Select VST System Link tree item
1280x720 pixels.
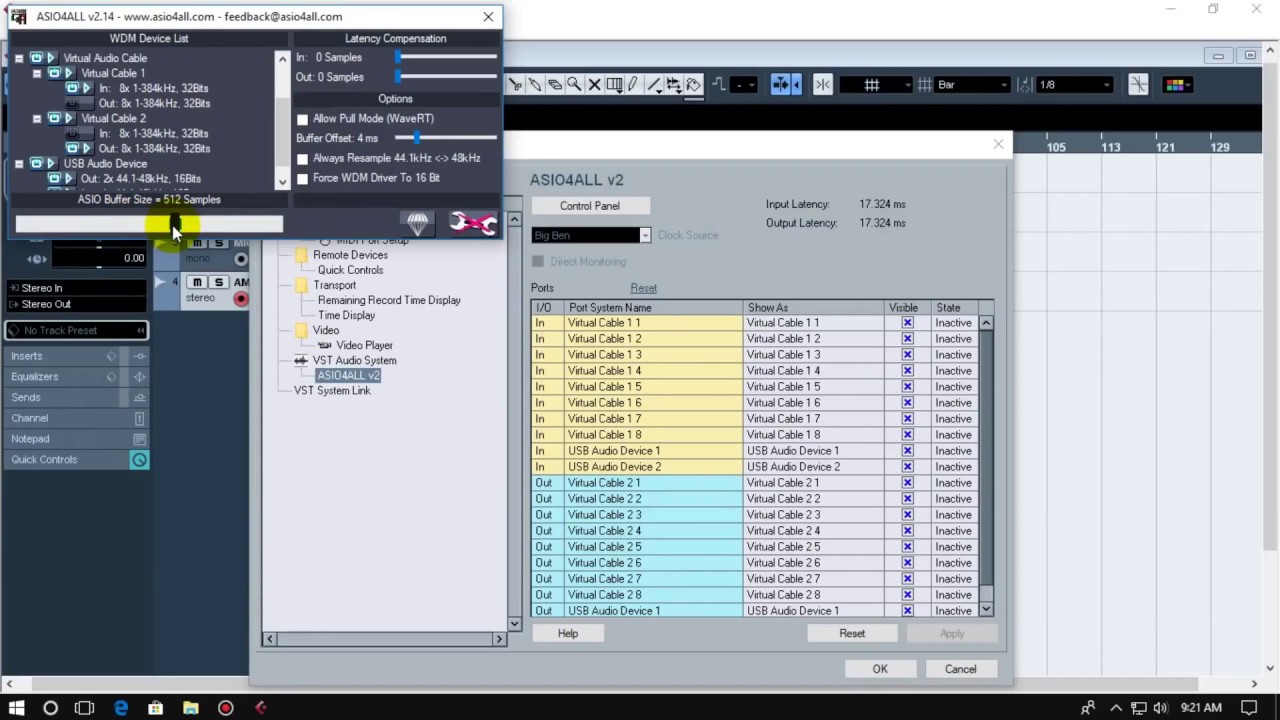(332, 390)
